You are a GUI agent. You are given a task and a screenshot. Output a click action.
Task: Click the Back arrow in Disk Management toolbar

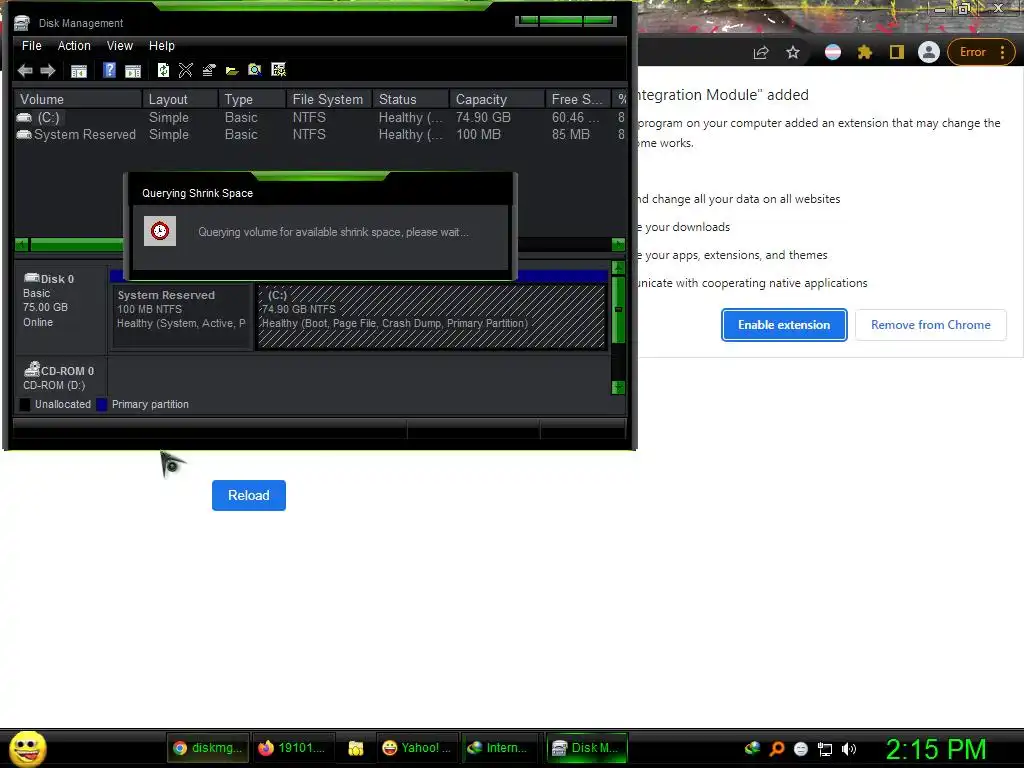point(25,71)
